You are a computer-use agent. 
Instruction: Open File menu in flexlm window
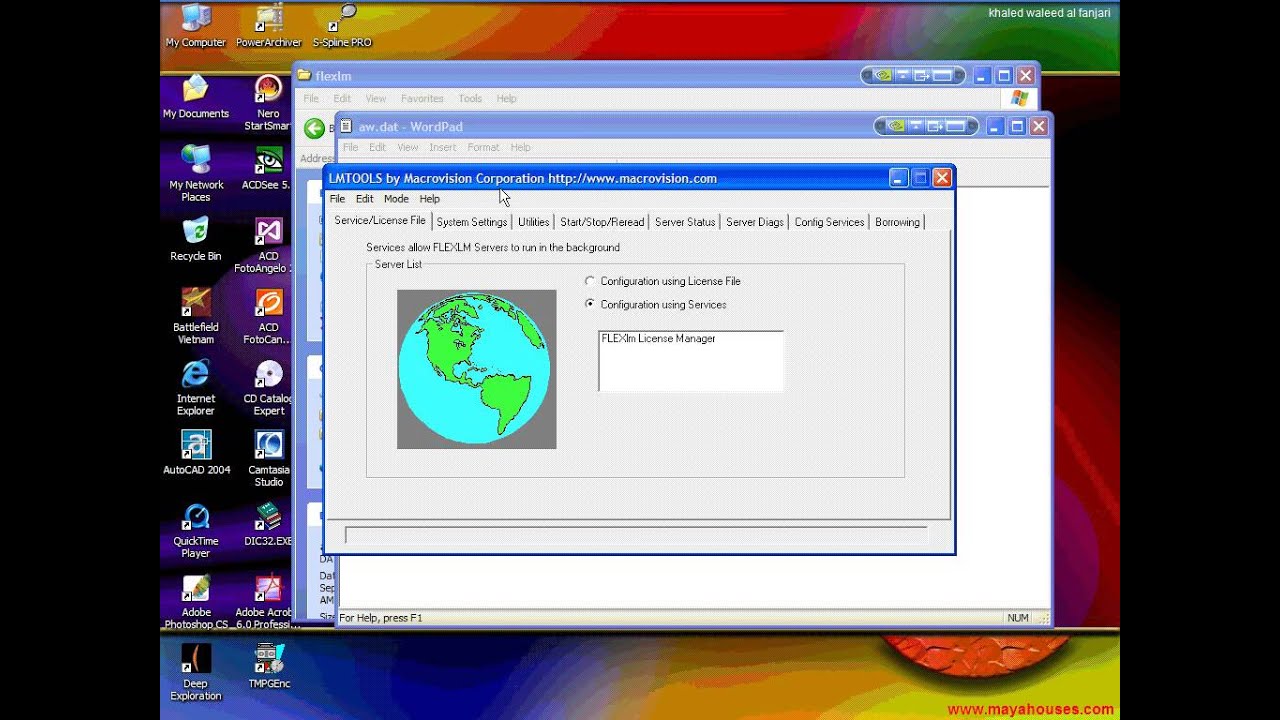(311, 99)
